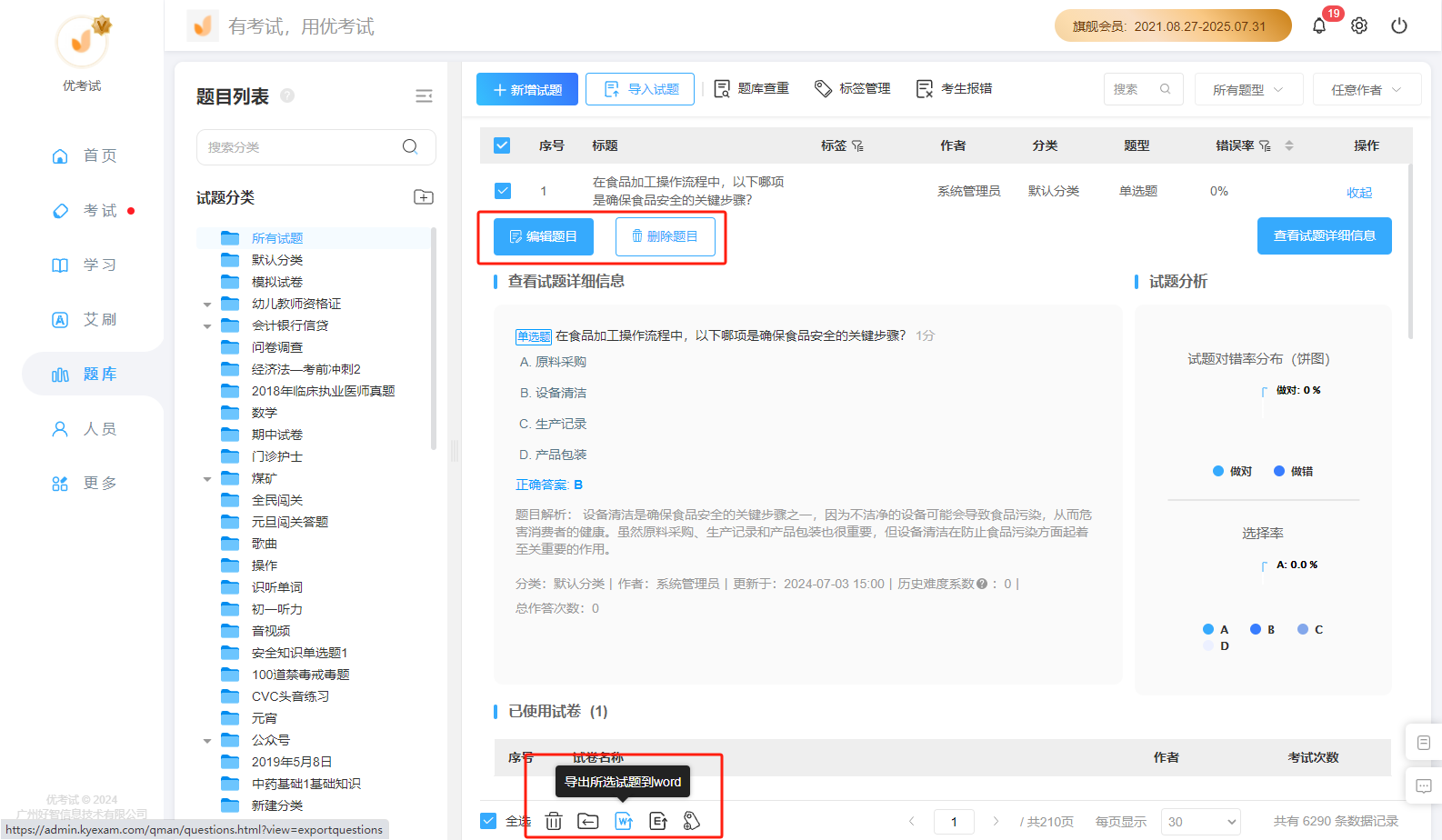Expand the 幼儿教师资格证 category
The width and height of the screenshot is (1442, 840).
[x=207, y=305]
